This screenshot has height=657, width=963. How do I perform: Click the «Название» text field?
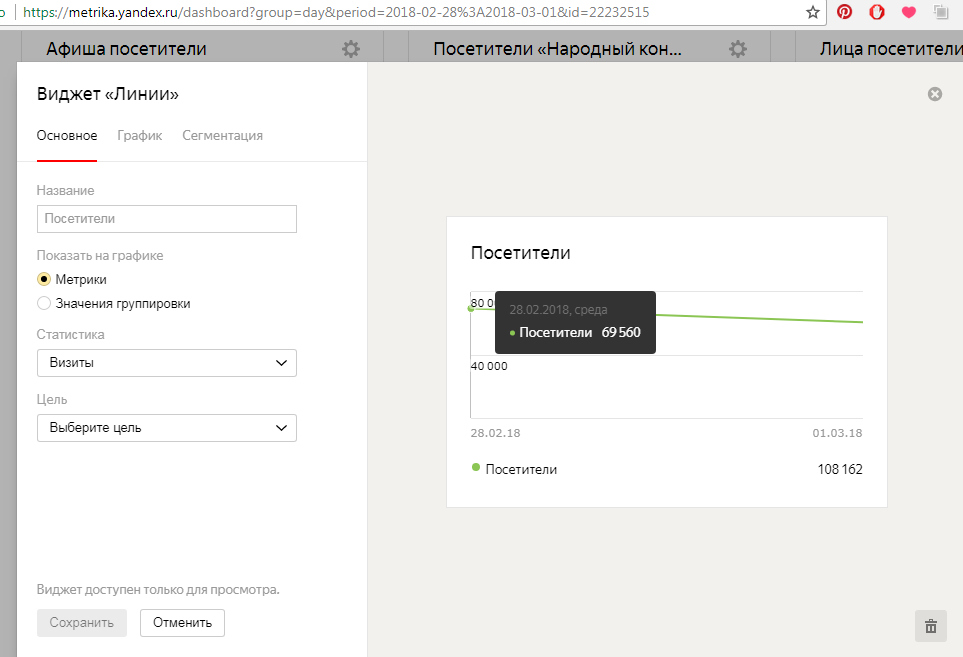(x=167, y=219)
